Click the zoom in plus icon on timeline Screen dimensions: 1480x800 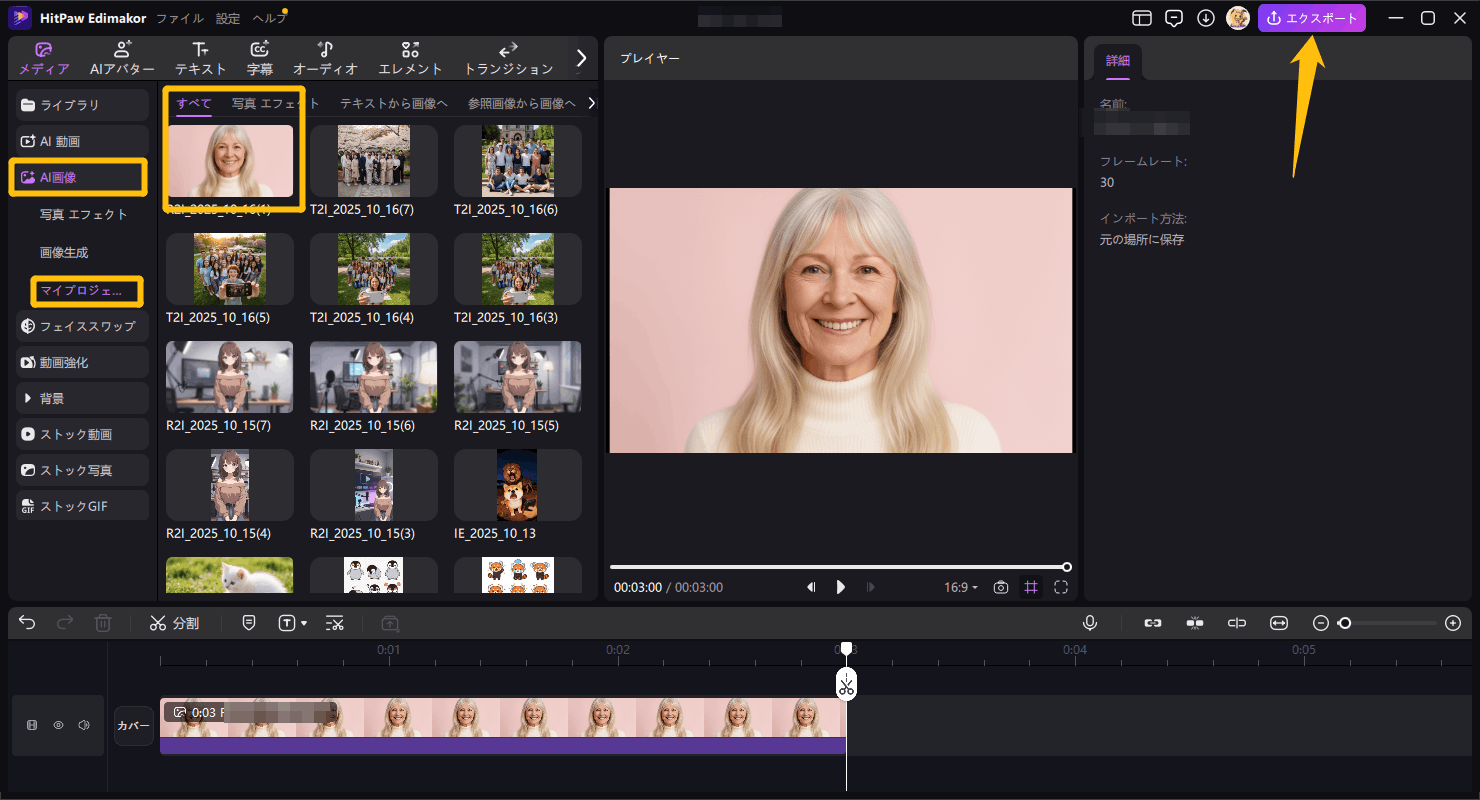pos(1453,623)
